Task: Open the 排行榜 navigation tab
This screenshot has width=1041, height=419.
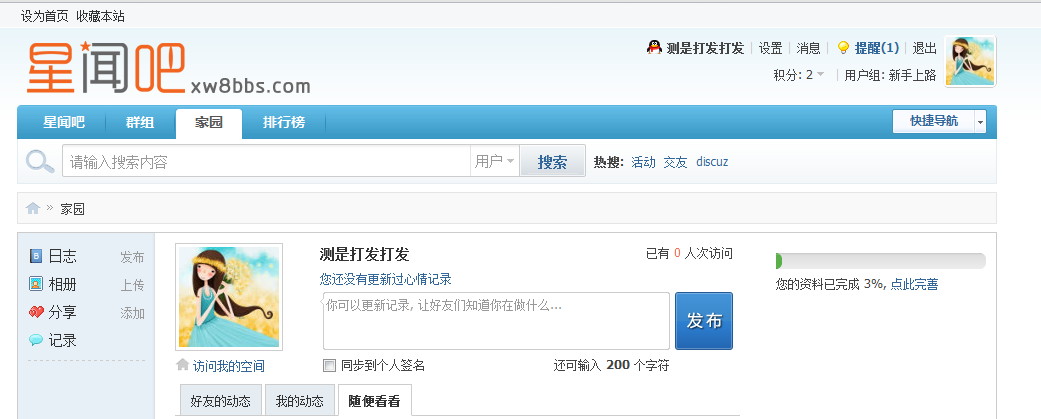Action: pos(284,122)
